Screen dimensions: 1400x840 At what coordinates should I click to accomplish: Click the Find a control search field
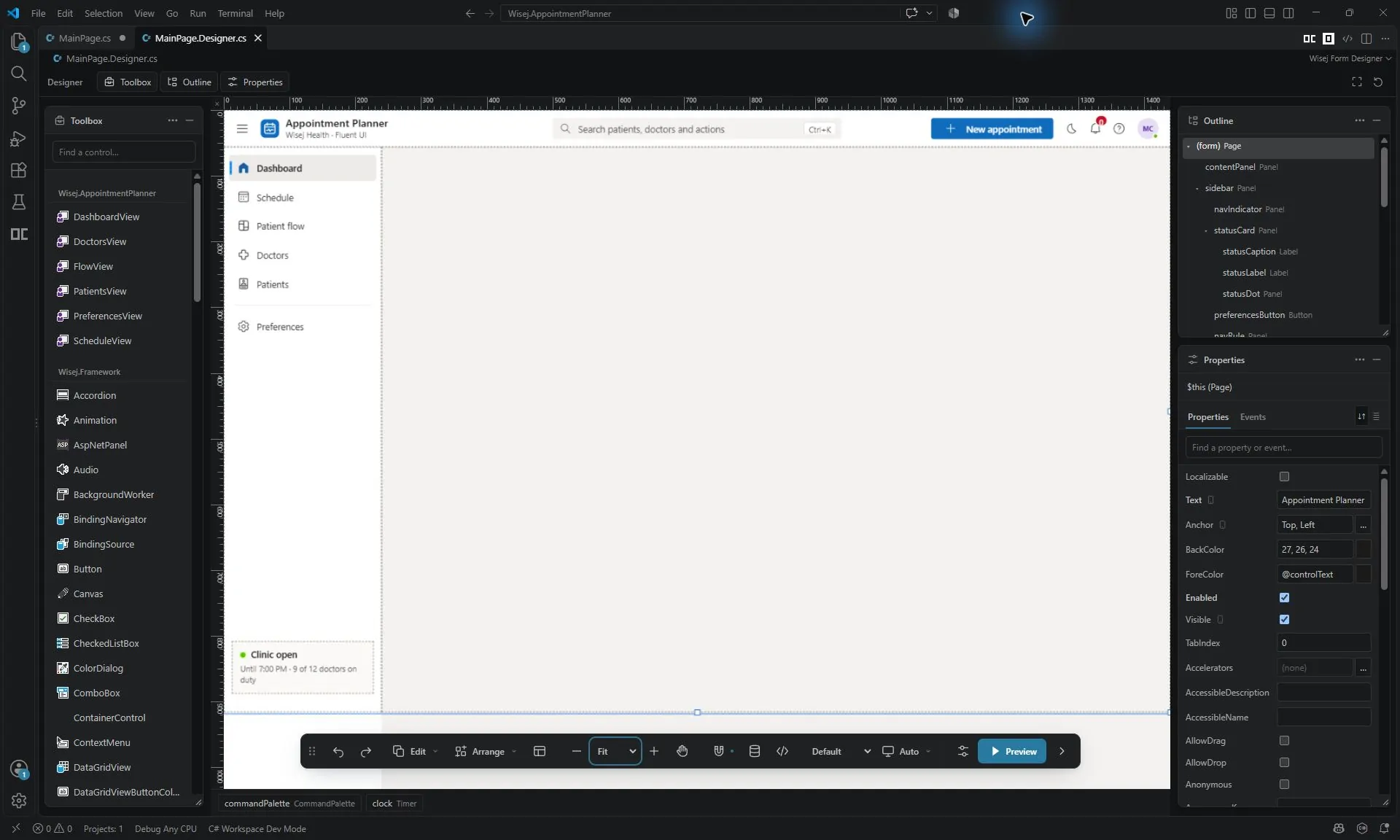click(124, 152)
